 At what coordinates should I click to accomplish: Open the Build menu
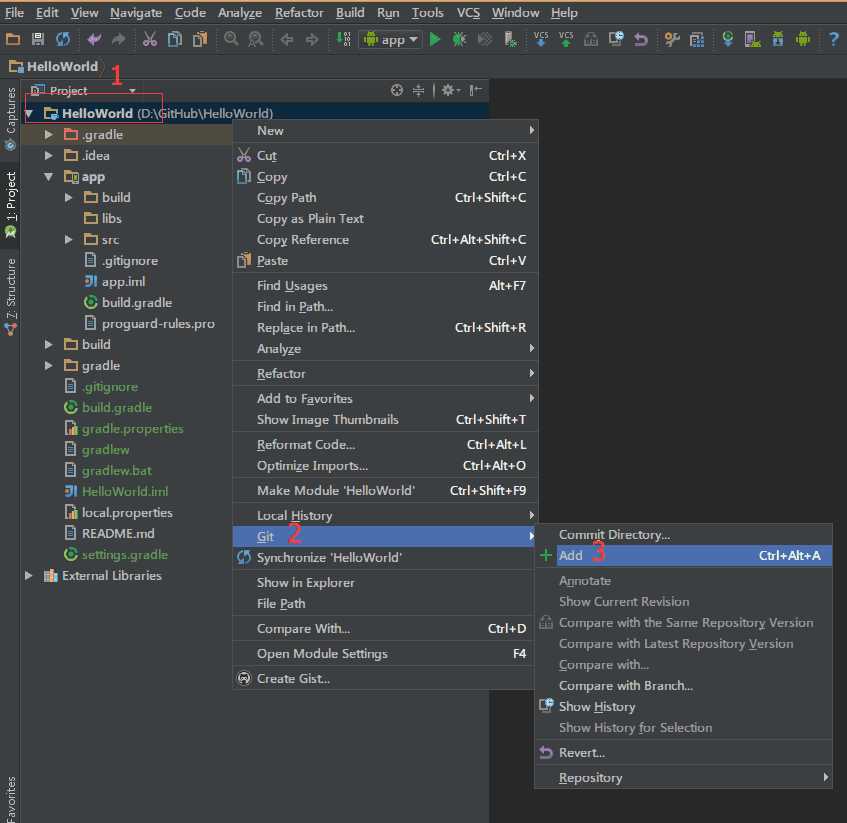coord(350,12)
